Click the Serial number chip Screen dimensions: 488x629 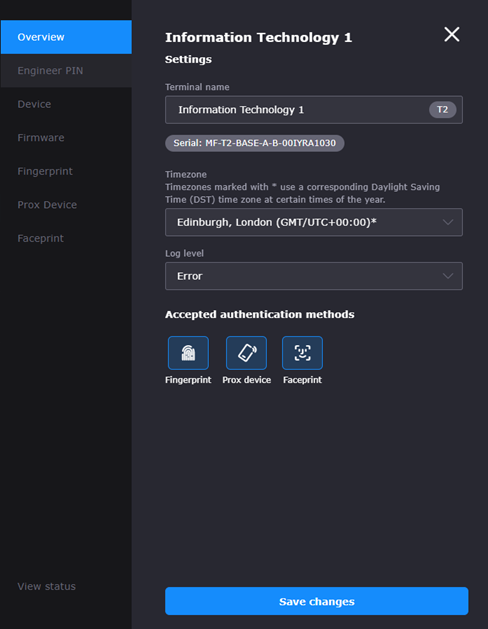[255, 143]
